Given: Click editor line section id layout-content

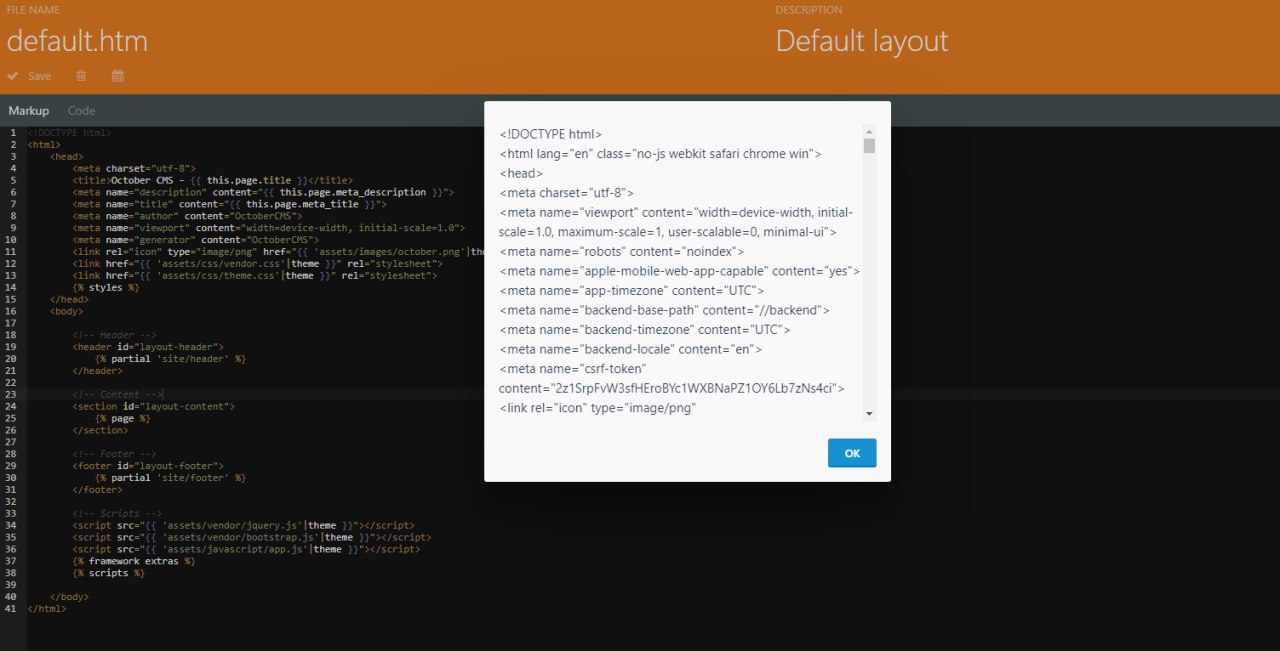Looking at the screenshot, I should coord(153,407).
